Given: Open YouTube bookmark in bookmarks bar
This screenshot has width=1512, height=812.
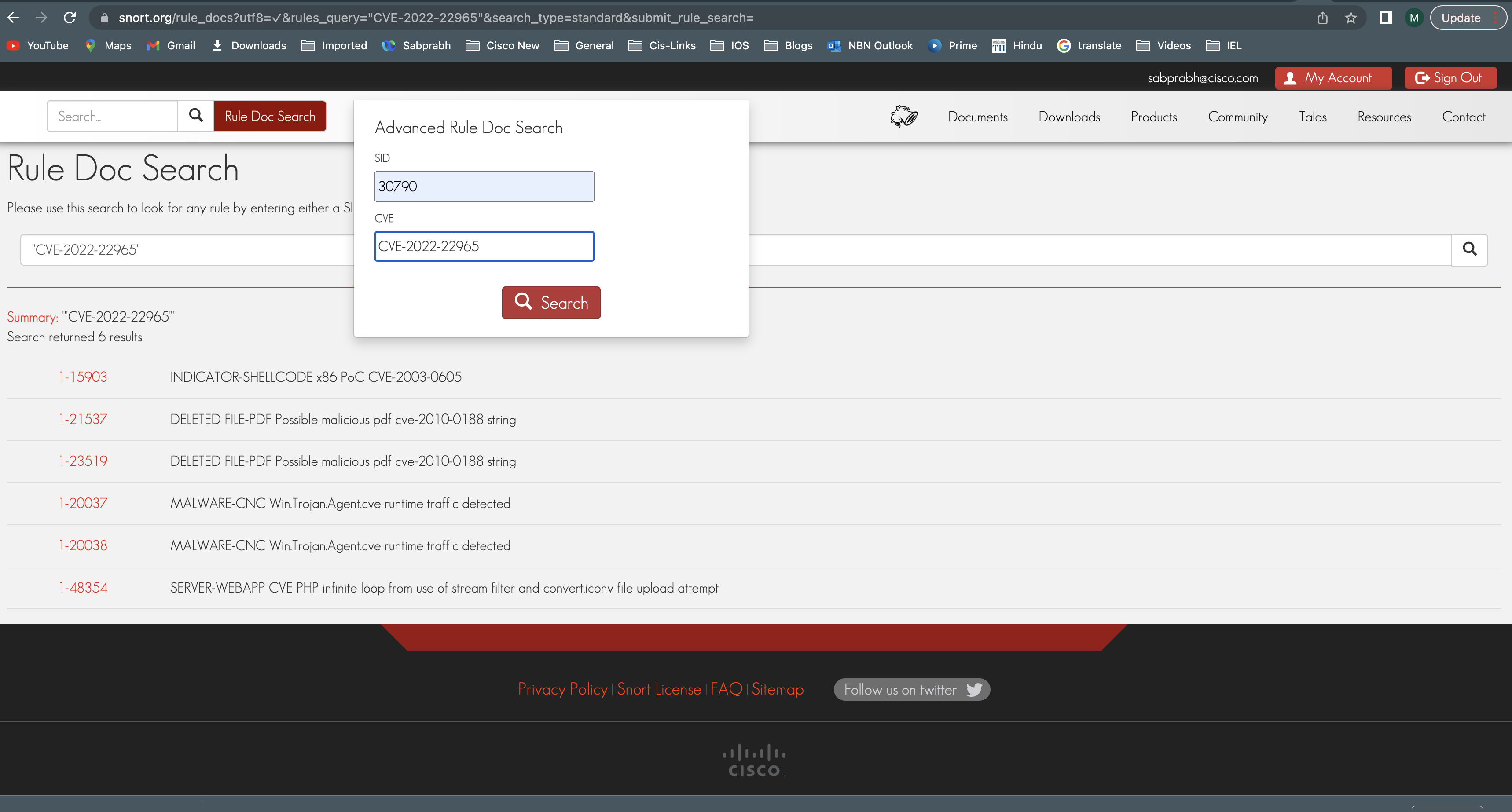Looking at the screenshot, I should (x=38, y=45).
